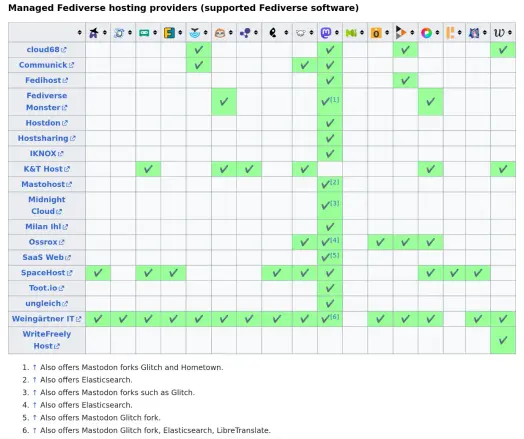Image resolution: width=524 pixels, height=439 pixels.
Task: Open the Ossrox provider link
Action: coord(46,242)
